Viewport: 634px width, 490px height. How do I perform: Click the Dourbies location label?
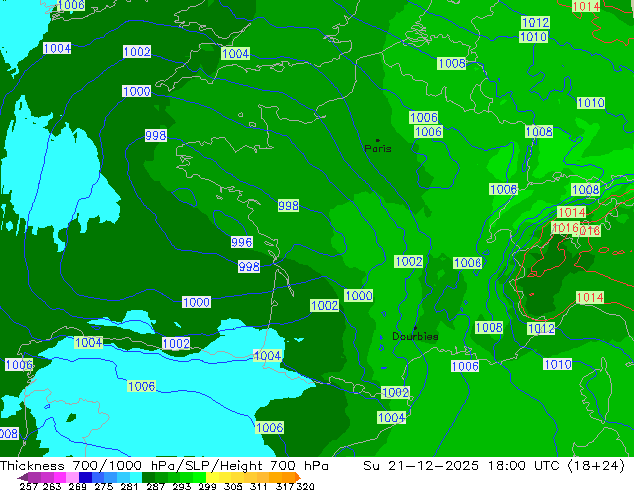tap(415, 336)
